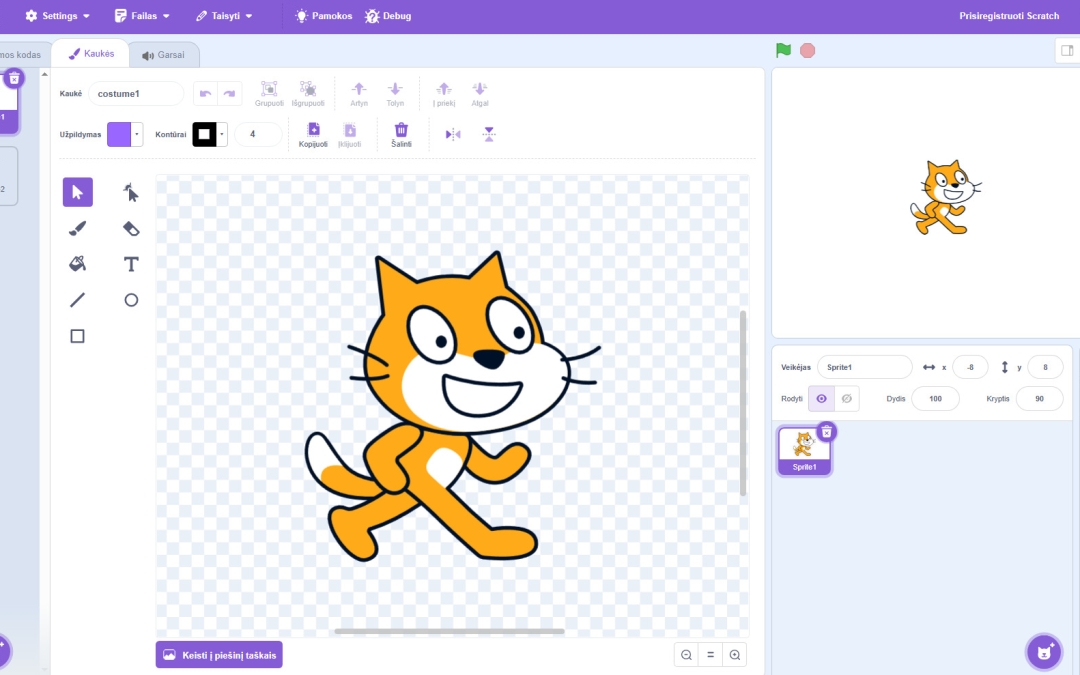Click the canvas horizontal scrollbar
Viewport: 1080px width, 675px height.
point(449,631)
